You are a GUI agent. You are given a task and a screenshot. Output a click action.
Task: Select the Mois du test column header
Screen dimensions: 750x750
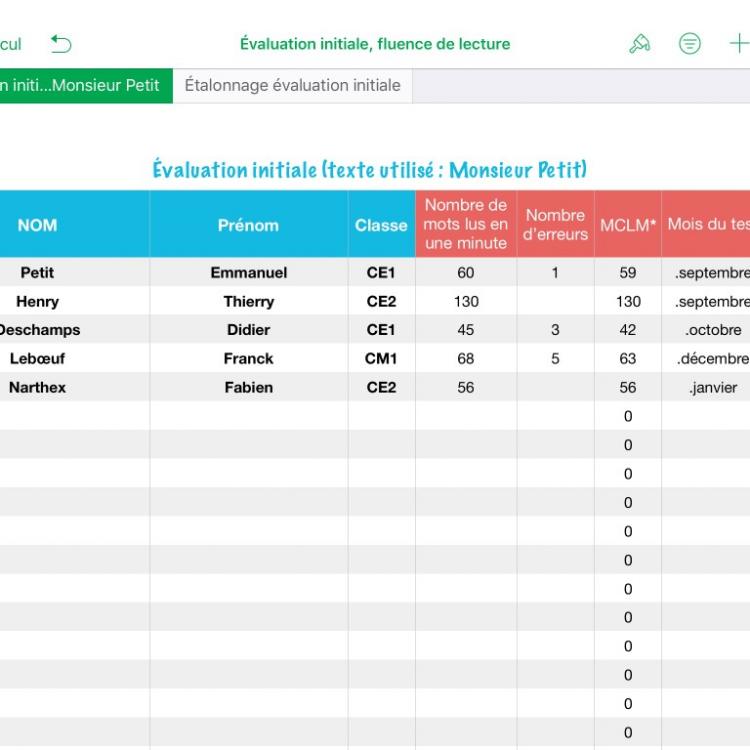pyautogui.click(x=706, y=224)
